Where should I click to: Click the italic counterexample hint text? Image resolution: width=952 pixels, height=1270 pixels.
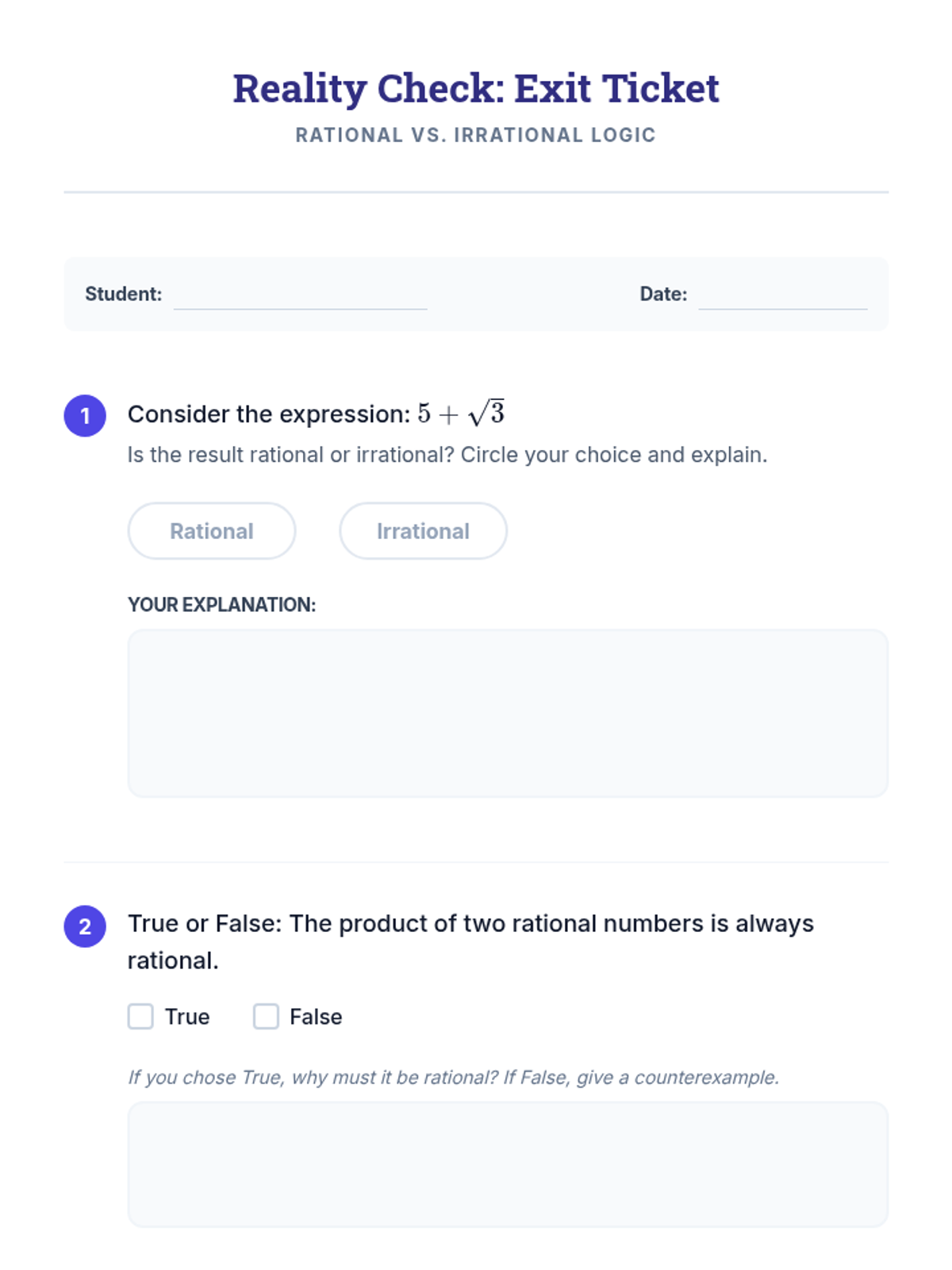pyautogui.click(x=453, y=1077)
